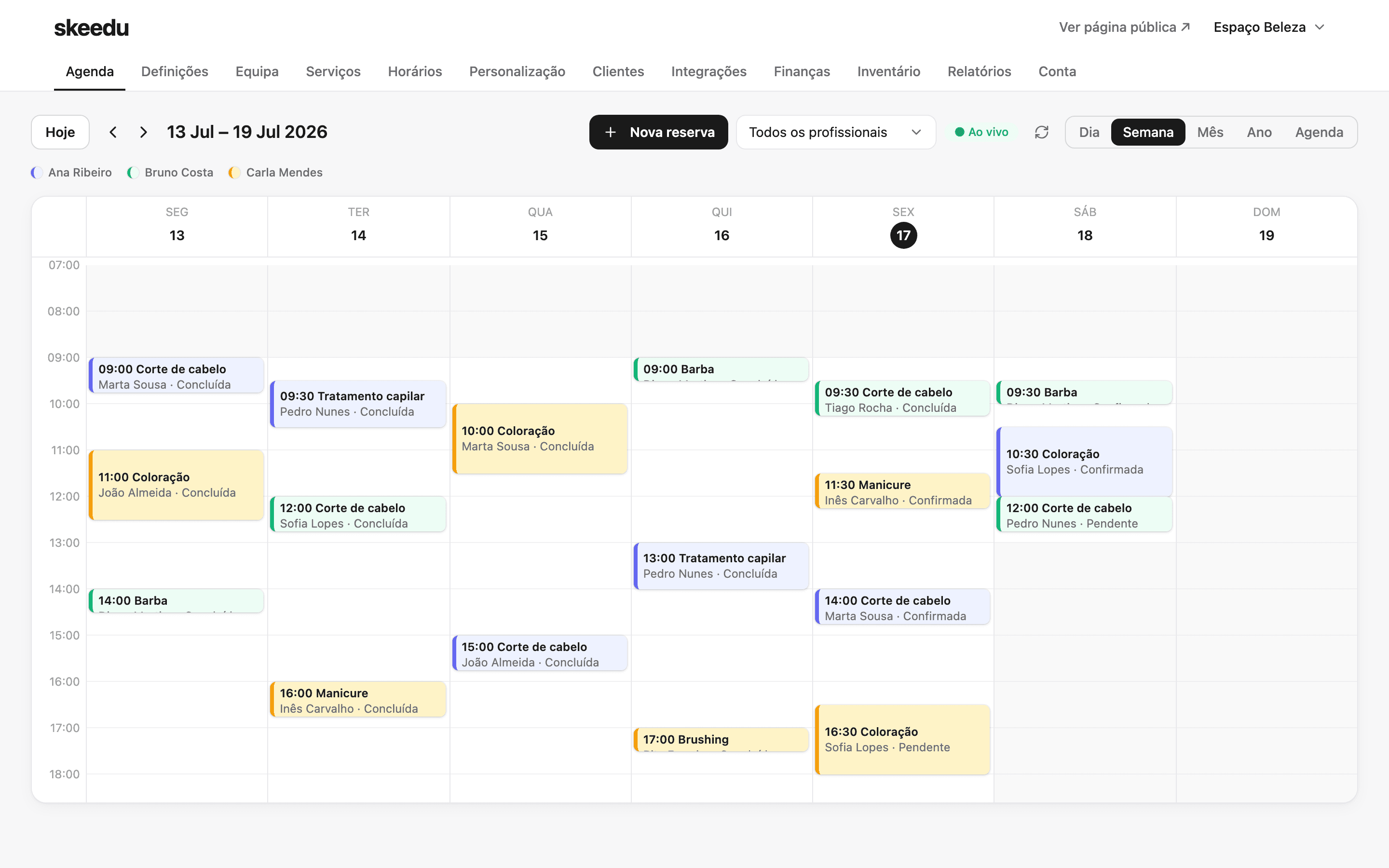The width and height of the screenshot is (1389, 868).
Task: Open 16:00 Manicure Inês Carvalho booking
Action: (358, 699)
